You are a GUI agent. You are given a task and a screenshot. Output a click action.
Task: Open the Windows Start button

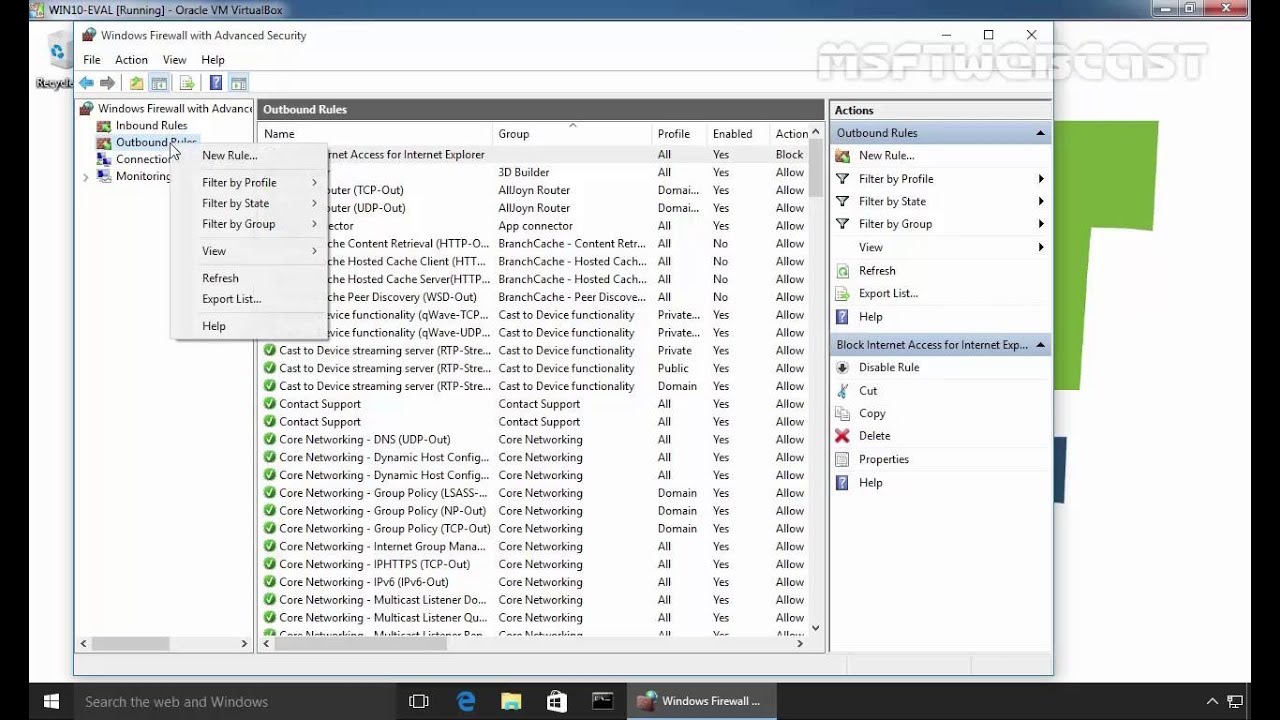point(52,701)
